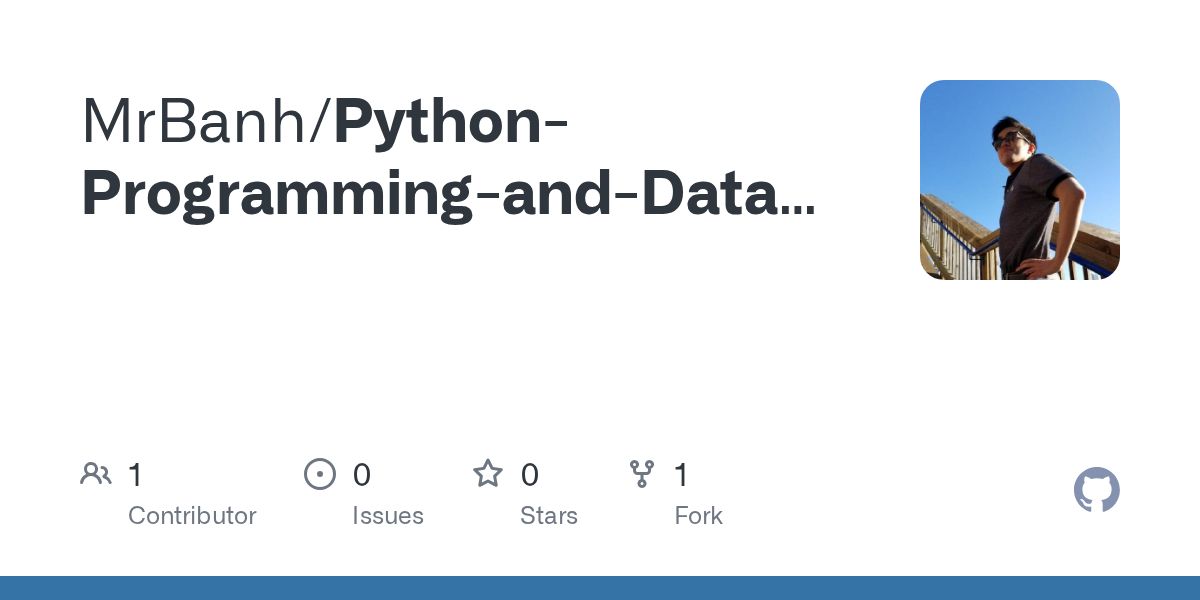
Task: Click the Stars star icon
Action: [x=488, y=473]
